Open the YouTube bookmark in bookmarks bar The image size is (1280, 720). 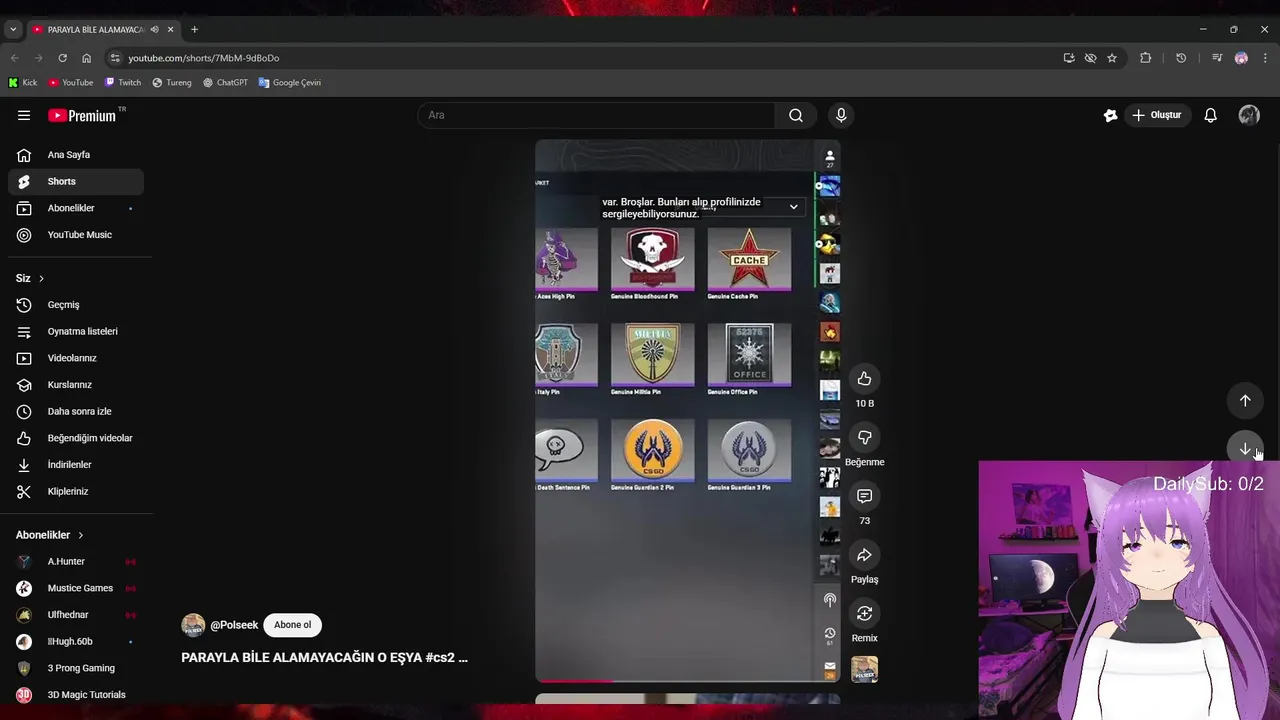click(71, 83)
